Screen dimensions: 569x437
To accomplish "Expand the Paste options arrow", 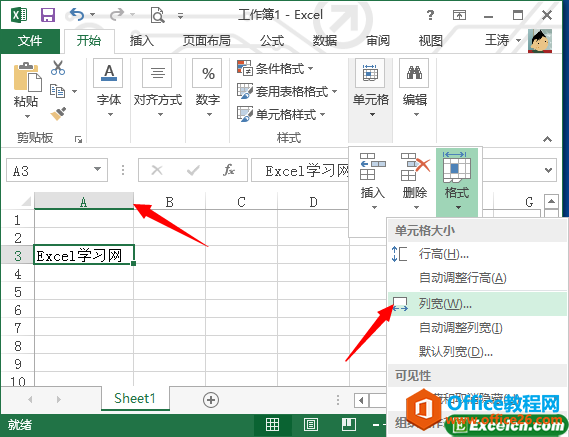I will (28, 117).
